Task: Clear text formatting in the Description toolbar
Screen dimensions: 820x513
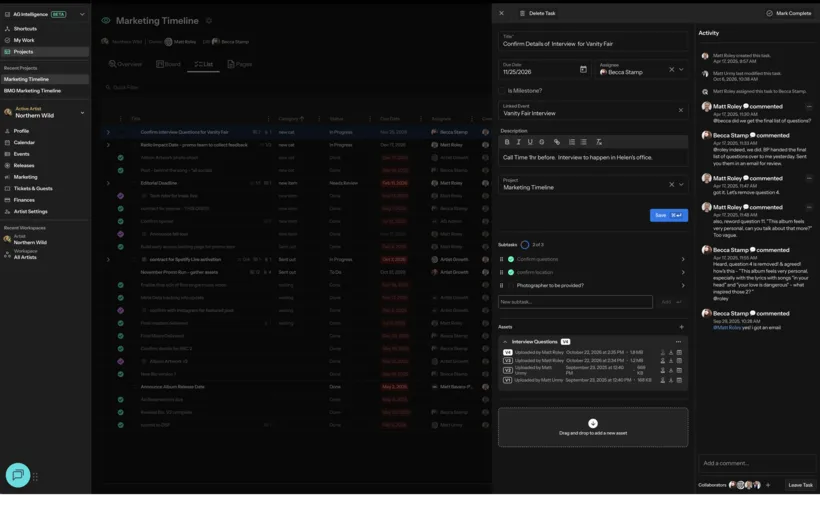Action: coord(599,142)
